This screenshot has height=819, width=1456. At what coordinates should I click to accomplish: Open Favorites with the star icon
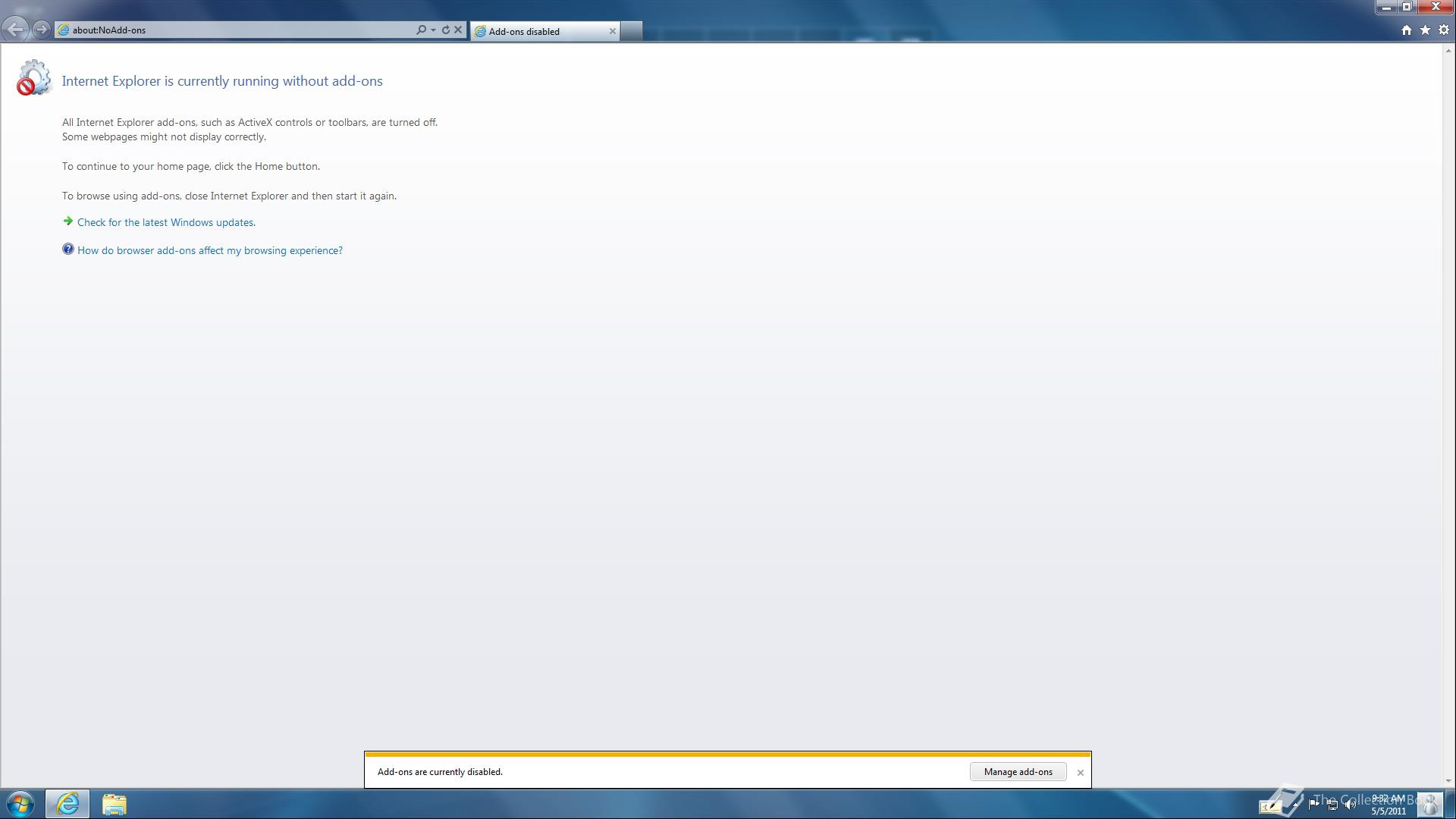(x=1425, y=30)
